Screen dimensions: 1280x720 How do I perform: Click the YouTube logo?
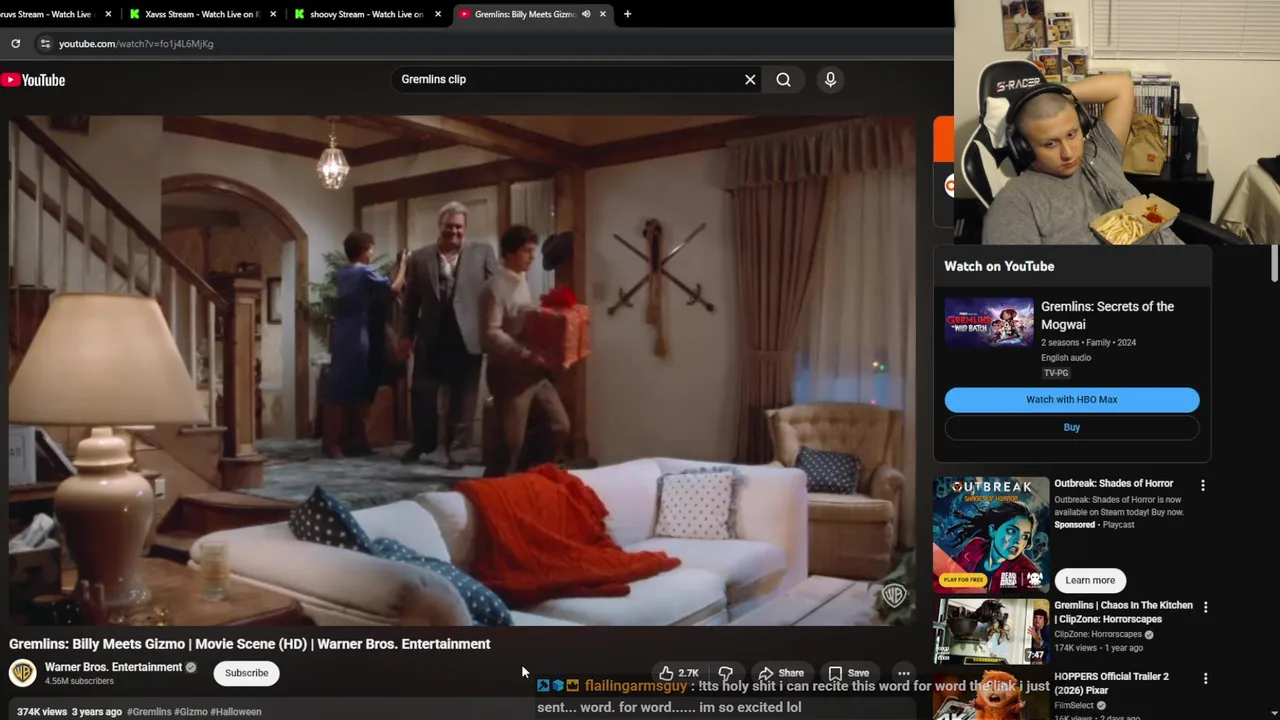click(x=33, y=80)
